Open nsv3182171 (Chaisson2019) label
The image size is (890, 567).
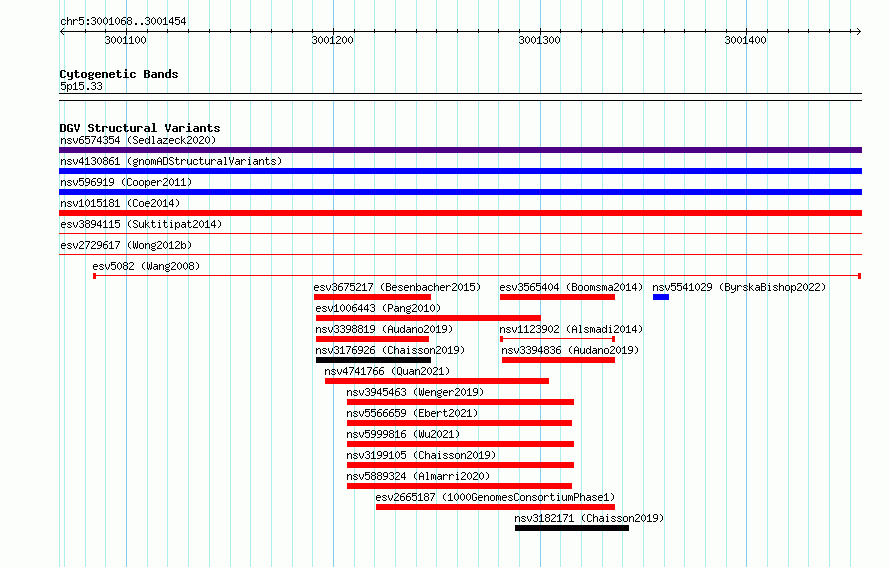pyautogui.click(x=589, y=518)
